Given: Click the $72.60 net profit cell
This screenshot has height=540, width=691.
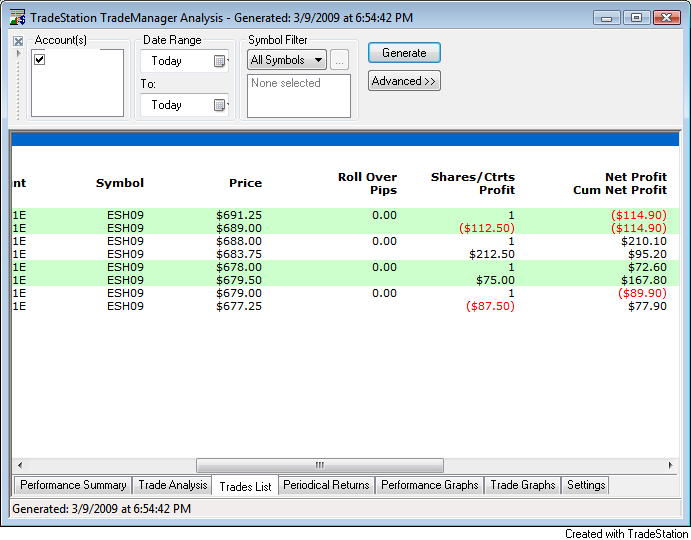Looking at the screenshot, I should [647, 267].
